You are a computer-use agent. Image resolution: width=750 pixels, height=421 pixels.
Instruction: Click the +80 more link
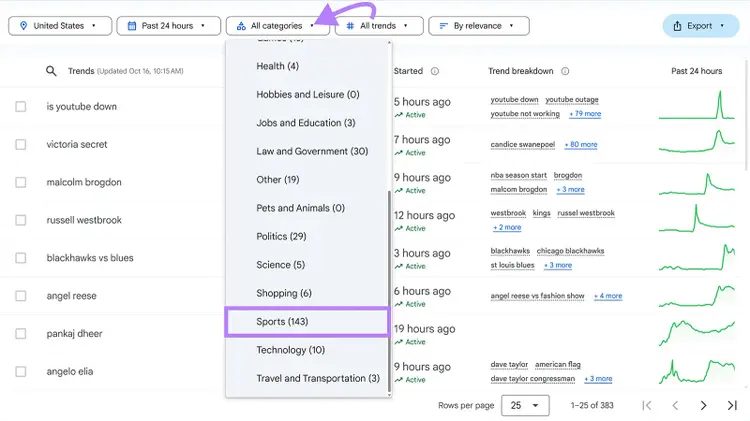581,144
